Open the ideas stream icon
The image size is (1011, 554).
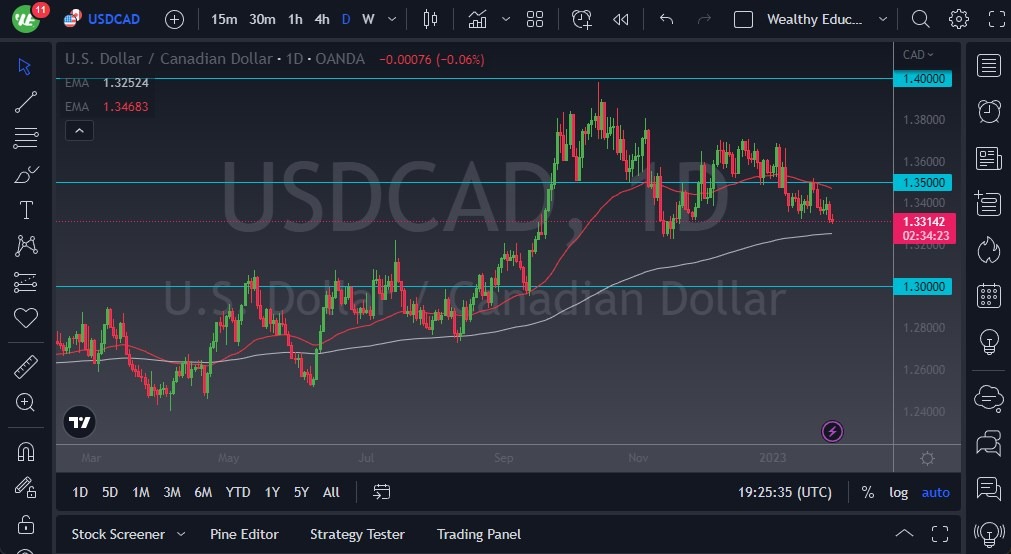[x=988, y=490]
